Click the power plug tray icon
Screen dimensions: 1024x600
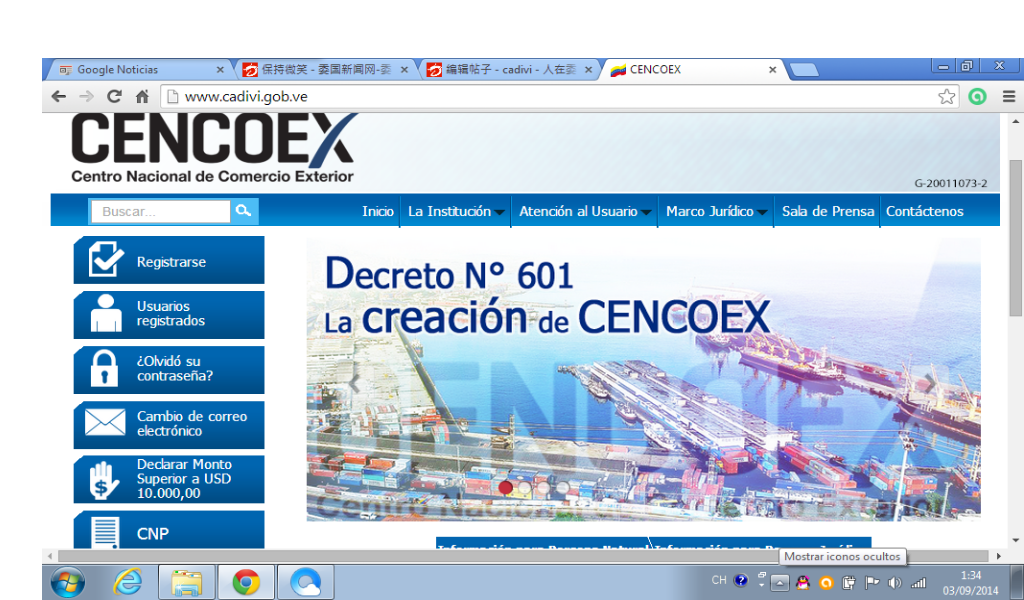coord(849,582)
